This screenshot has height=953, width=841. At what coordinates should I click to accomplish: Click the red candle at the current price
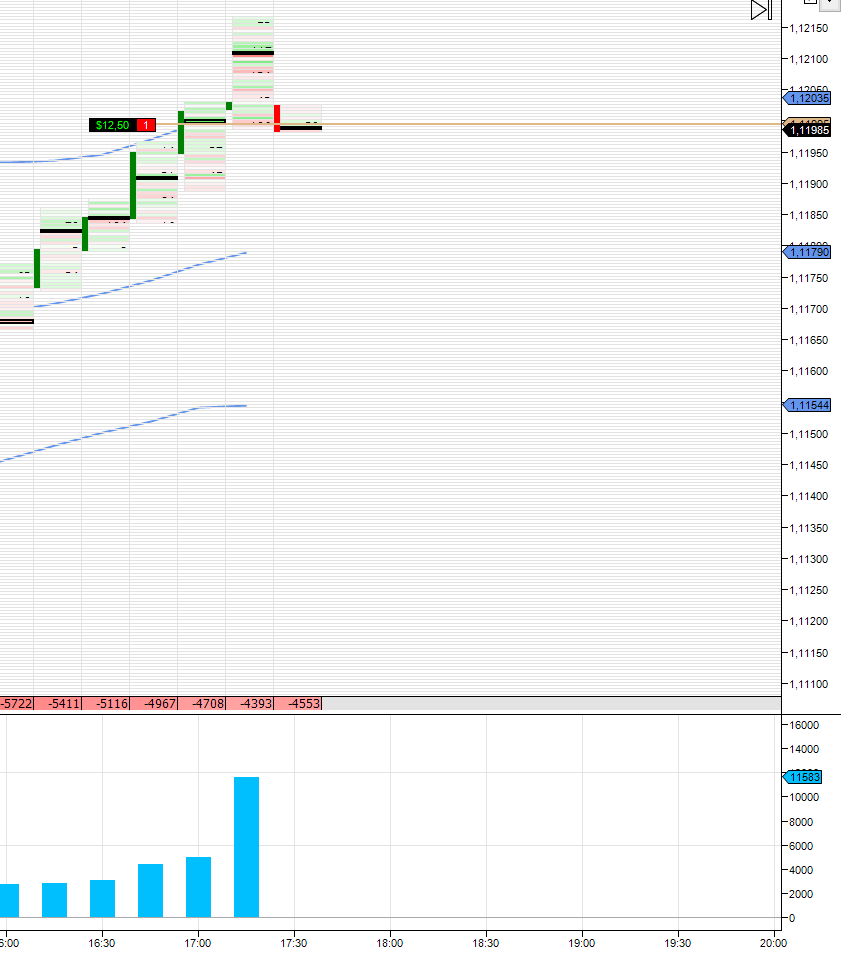coord(277,118)
